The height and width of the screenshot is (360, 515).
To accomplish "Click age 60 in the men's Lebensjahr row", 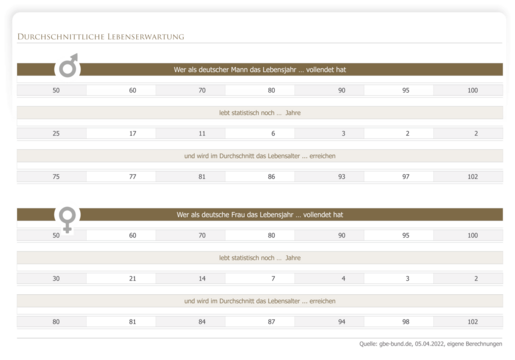I will click(x=133, y=90).
